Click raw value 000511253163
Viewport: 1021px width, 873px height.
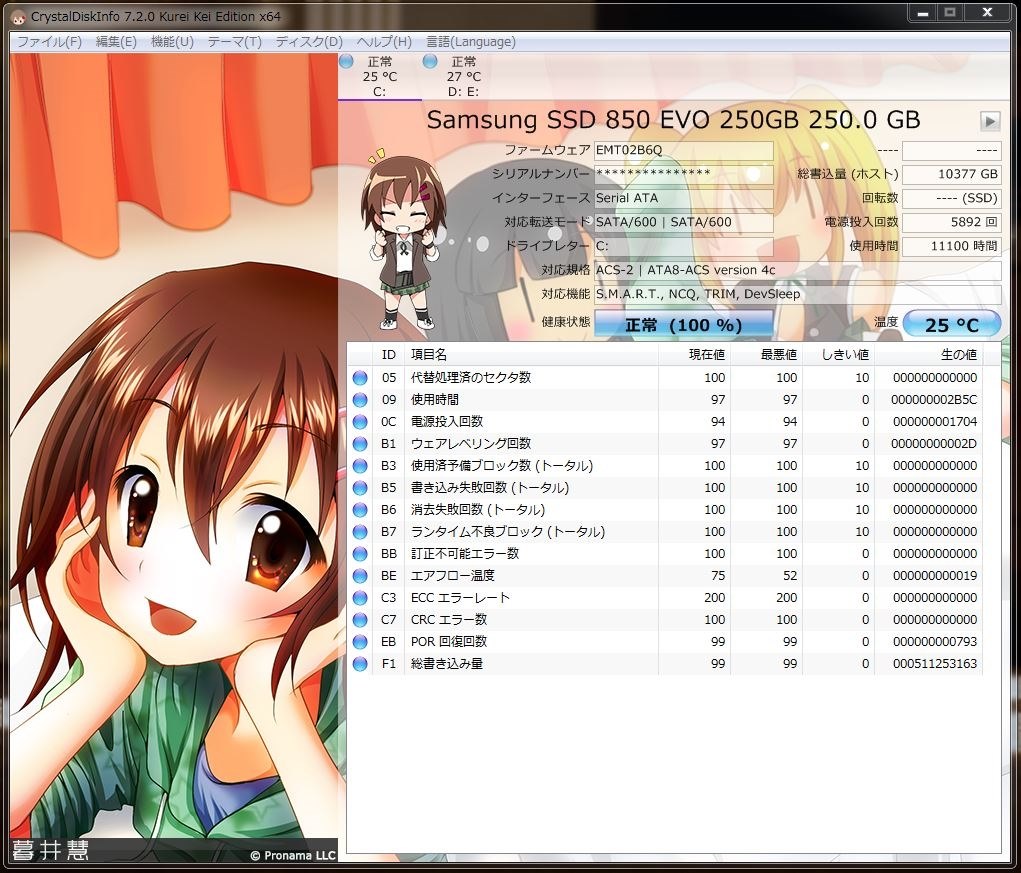pyautogui.click(x=935, y=664)
